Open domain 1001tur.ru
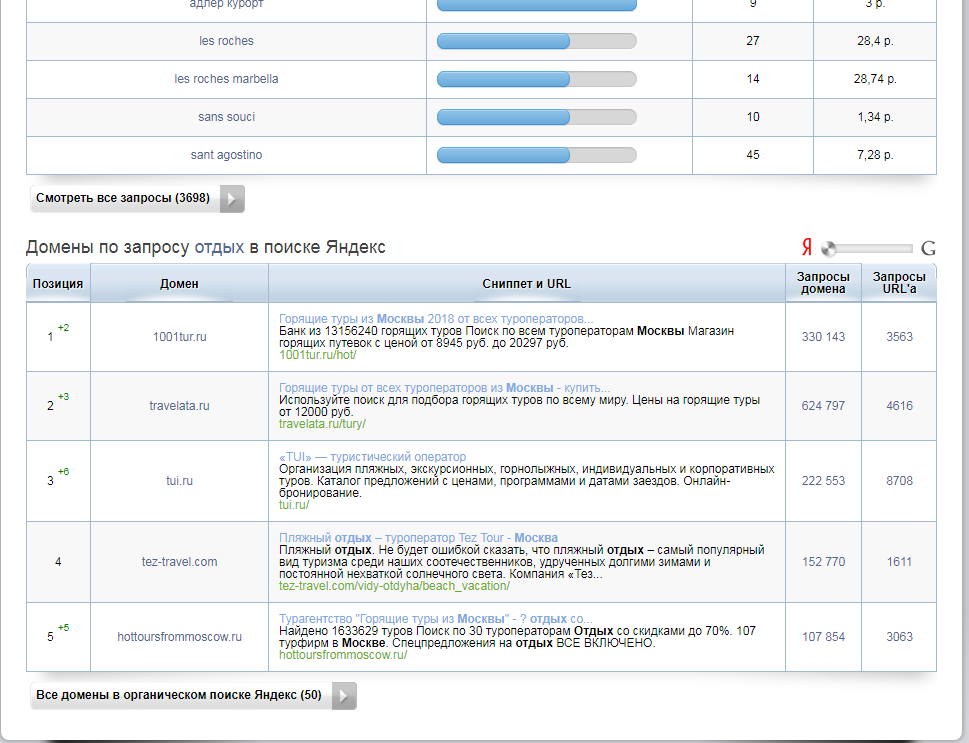The image size is (969, 743). coord(179,337)
